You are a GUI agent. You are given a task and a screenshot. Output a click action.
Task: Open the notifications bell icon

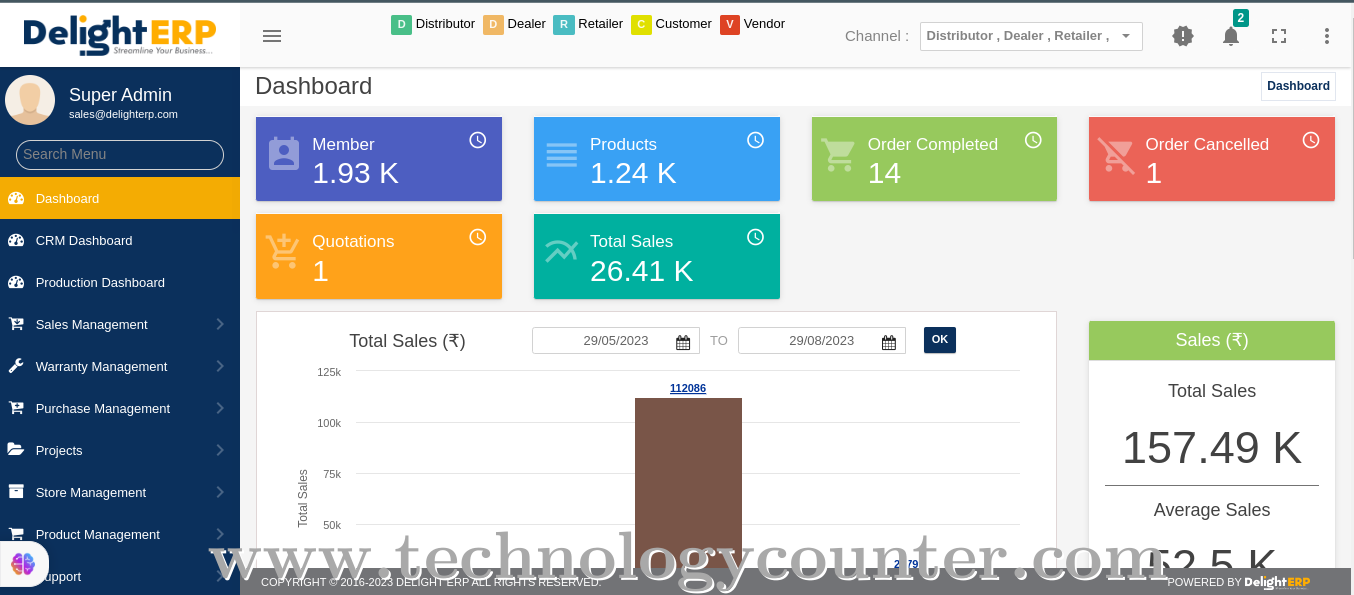point(1231,36)
